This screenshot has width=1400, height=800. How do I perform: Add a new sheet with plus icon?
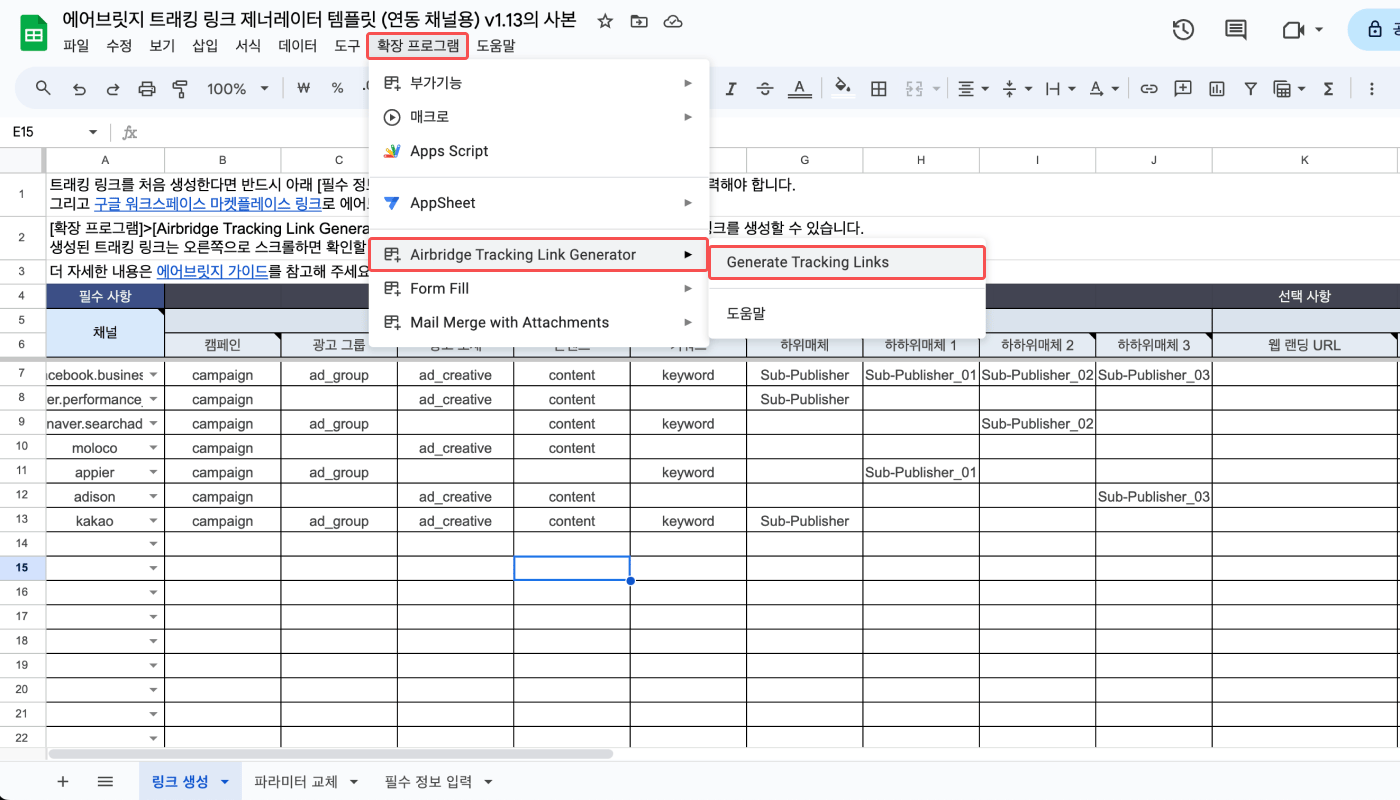tap(63, 782)
